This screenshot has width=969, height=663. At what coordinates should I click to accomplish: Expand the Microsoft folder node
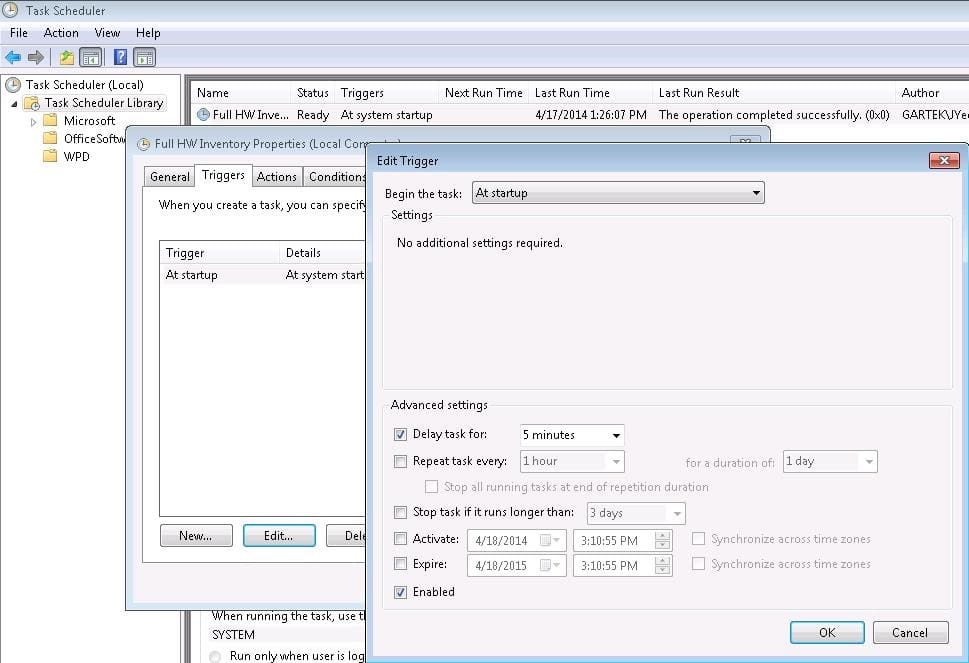tap(33, 122)
